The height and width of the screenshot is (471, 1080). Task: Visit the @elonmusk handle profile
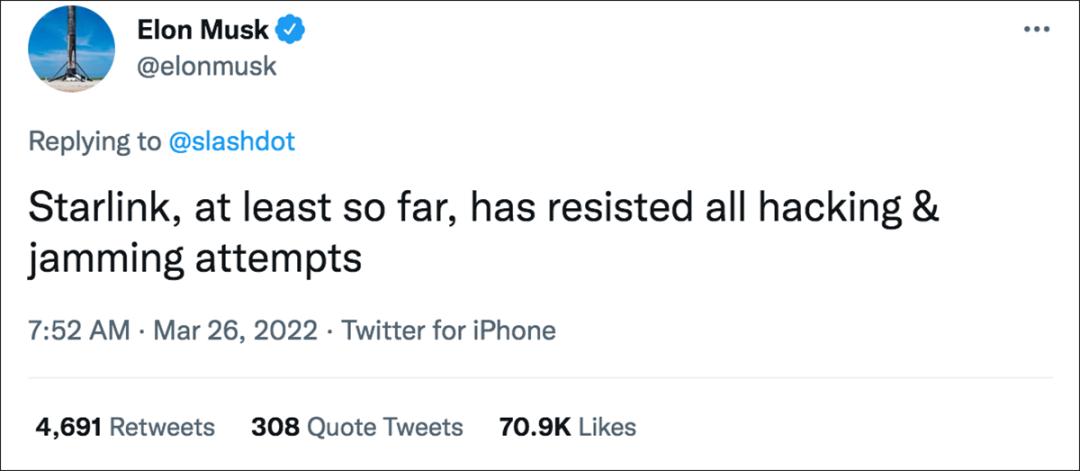click(x=206, y=68)
